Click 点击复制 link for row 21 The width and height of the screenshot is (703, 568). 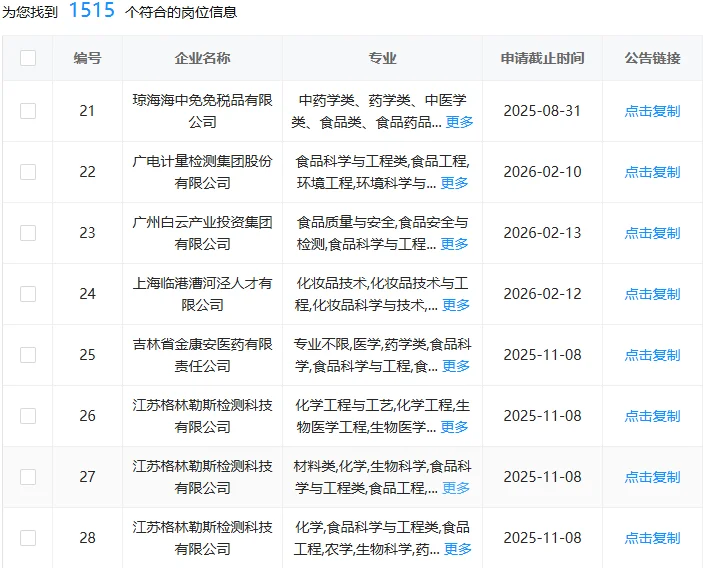coord(652,111)
